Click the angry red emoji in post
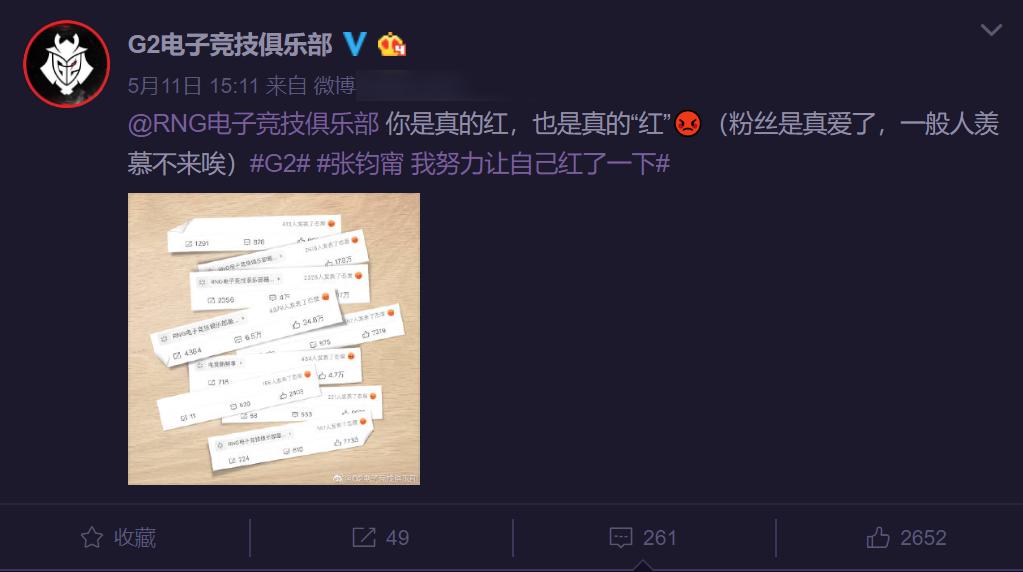 click(688, 123)
